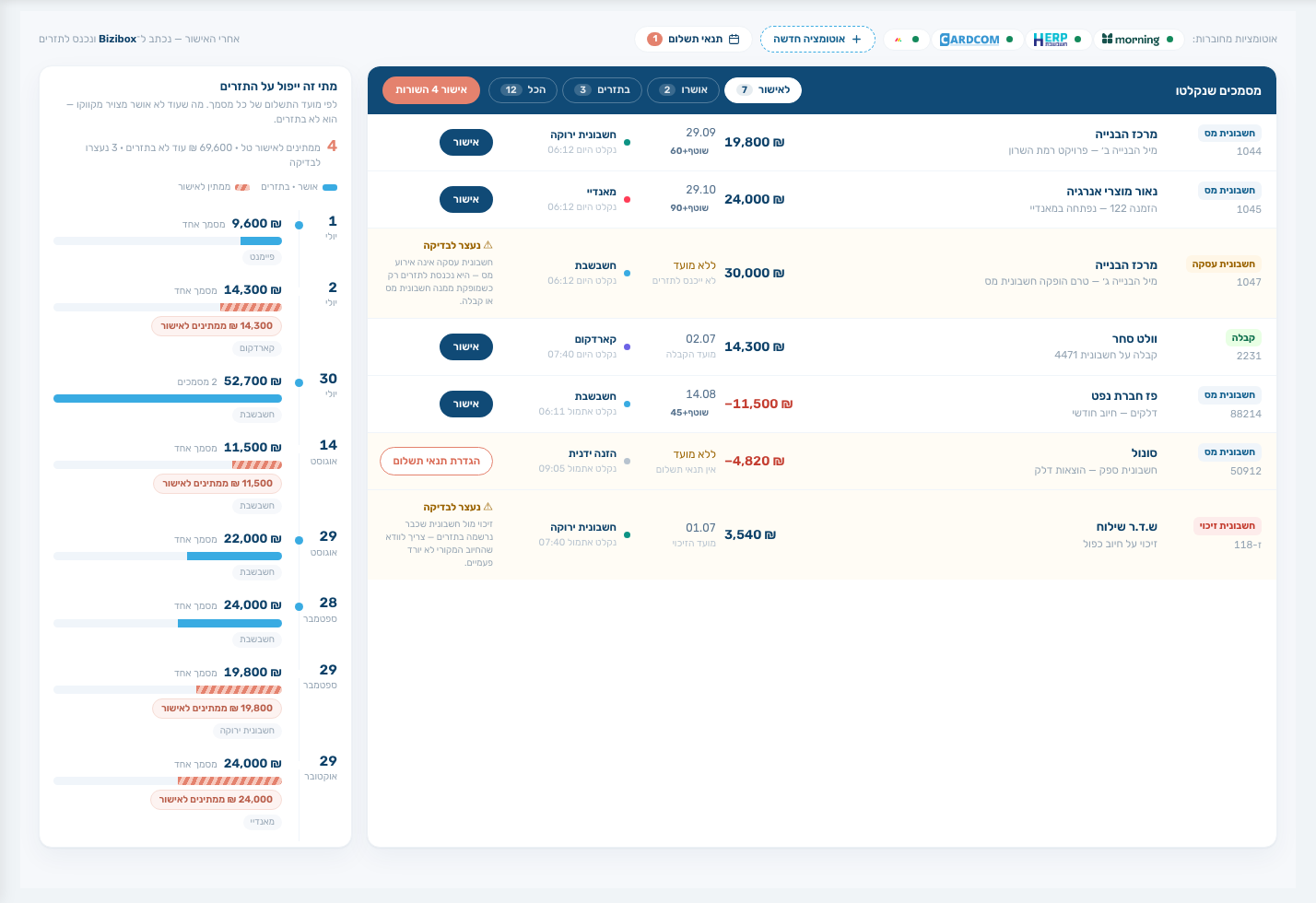Click the striped bar under 19,800 ₪
Image resolution: width=1316 pixels, height=903 pixels.
pos(239,690)
